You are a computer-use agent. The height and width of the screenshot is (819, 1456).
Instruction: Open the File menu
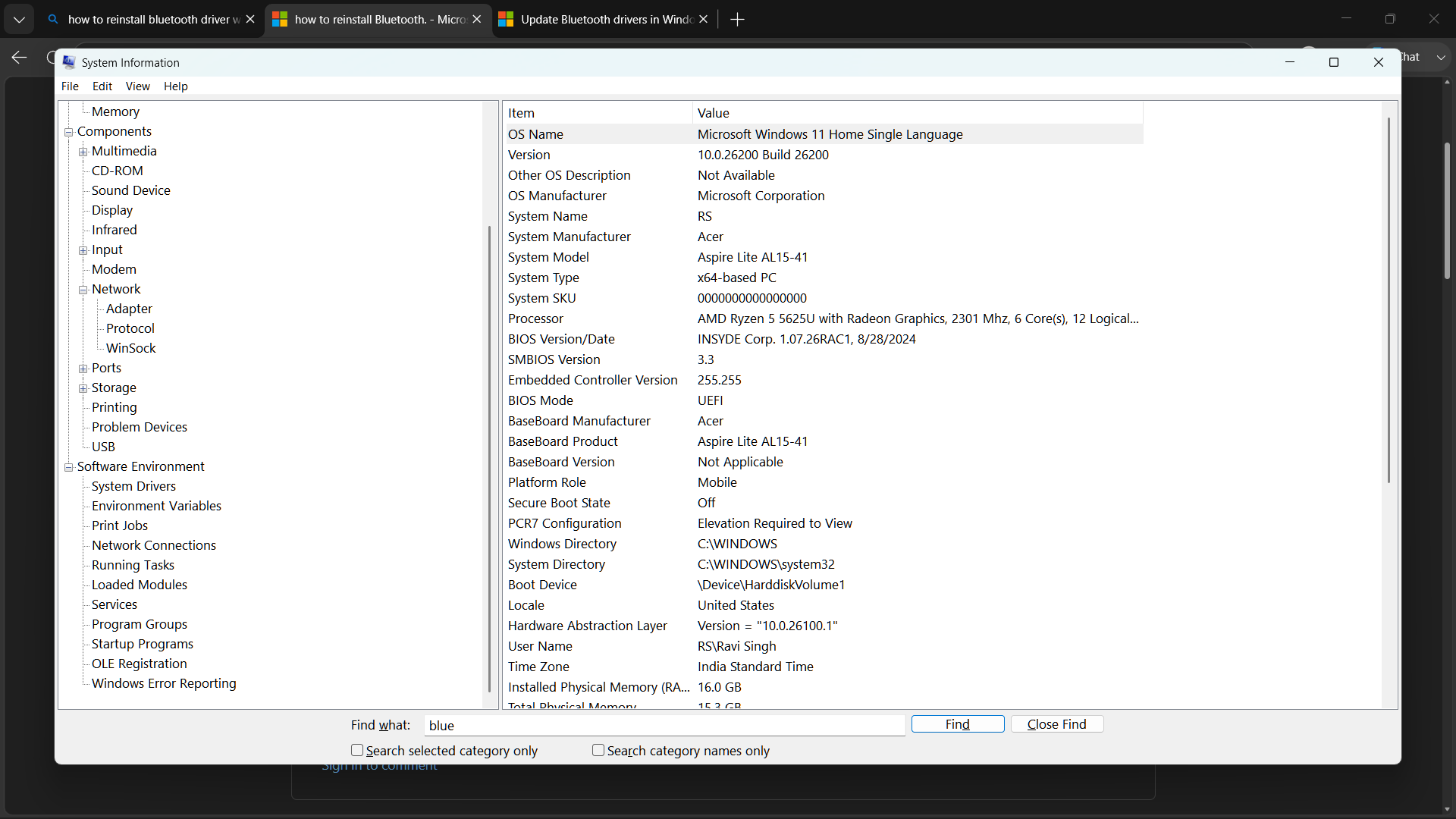pos(70,86)
